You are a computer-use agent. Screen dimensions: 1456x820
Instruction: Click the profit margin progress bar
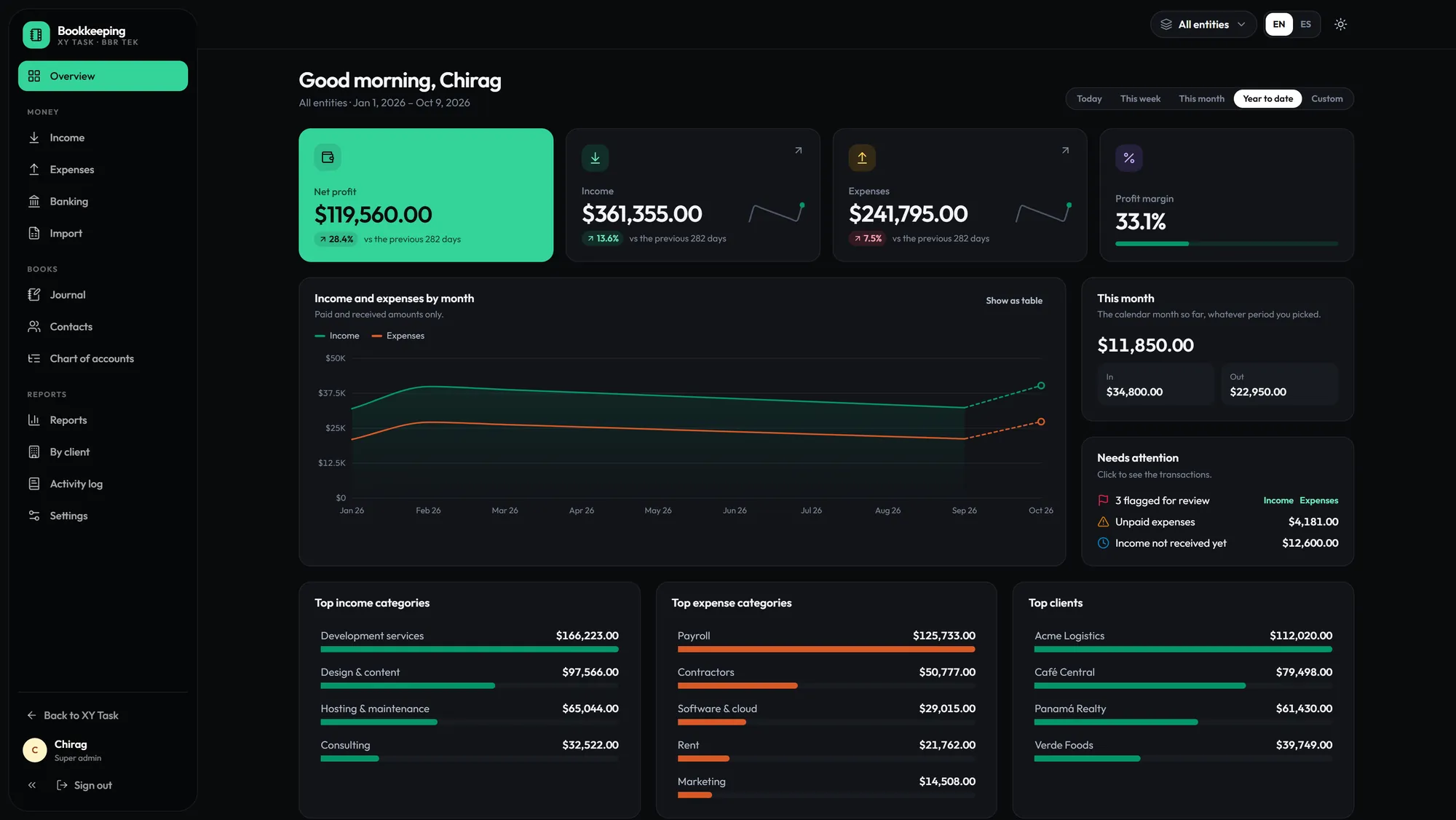click(x=1227, y=244)
